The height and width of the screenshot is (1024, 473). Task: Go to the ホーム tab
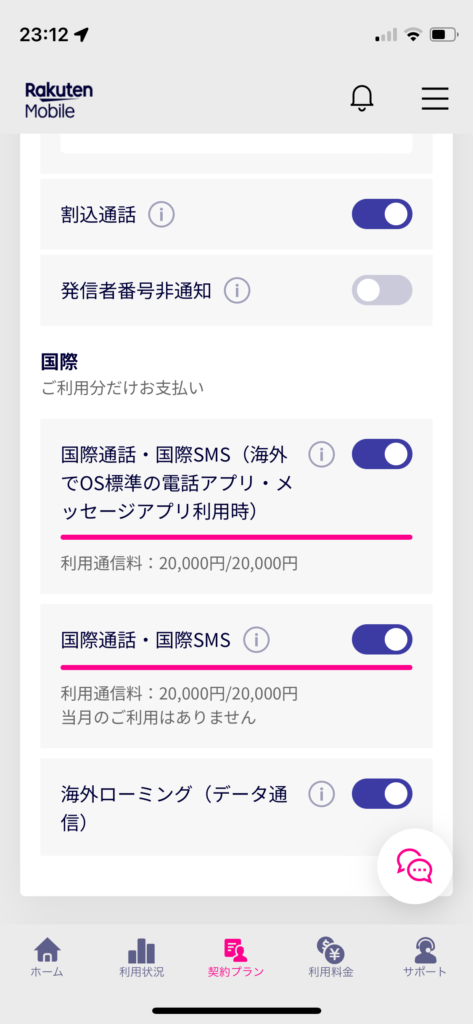point(47,957)
